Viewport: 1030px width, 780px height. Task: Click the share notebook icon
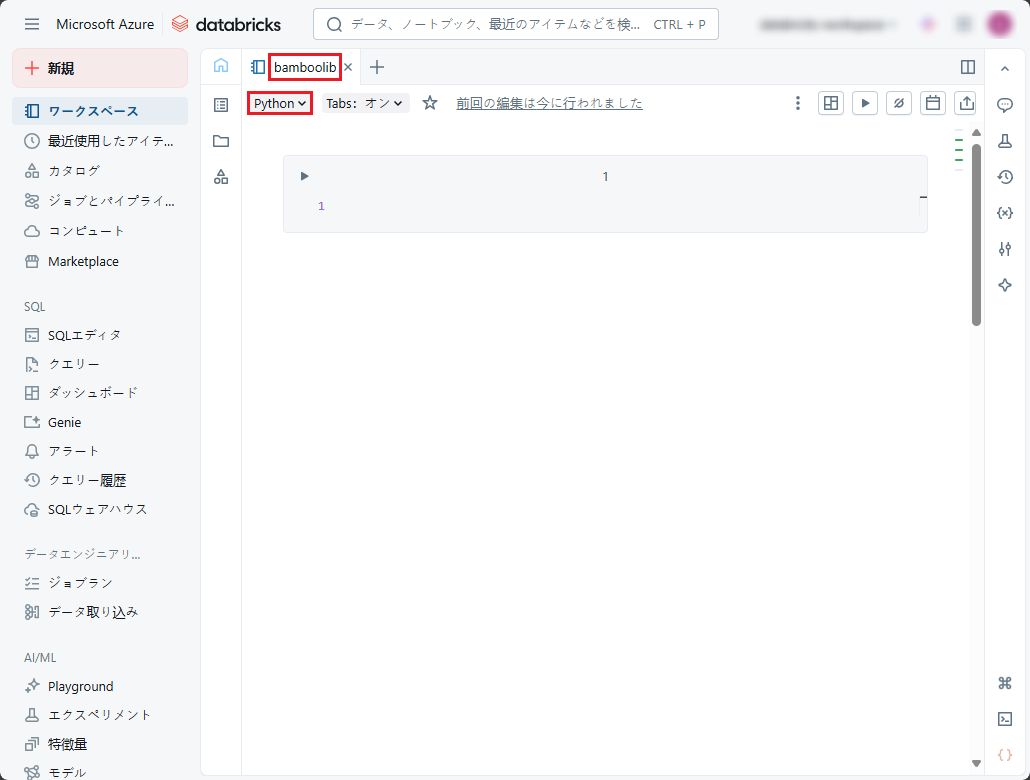[x=966, y=103]
